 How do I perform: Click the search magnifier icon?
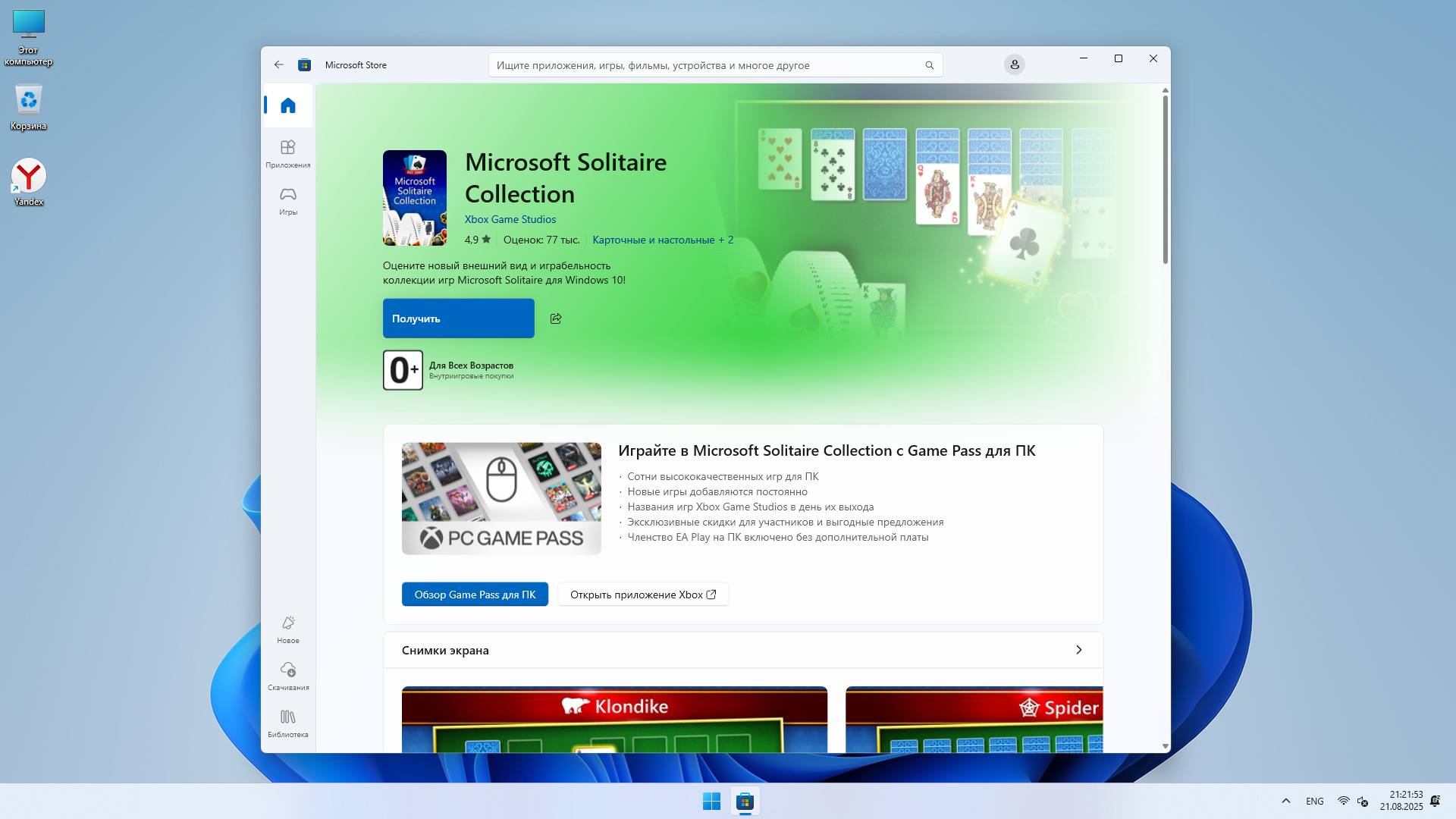pos(929,65)
